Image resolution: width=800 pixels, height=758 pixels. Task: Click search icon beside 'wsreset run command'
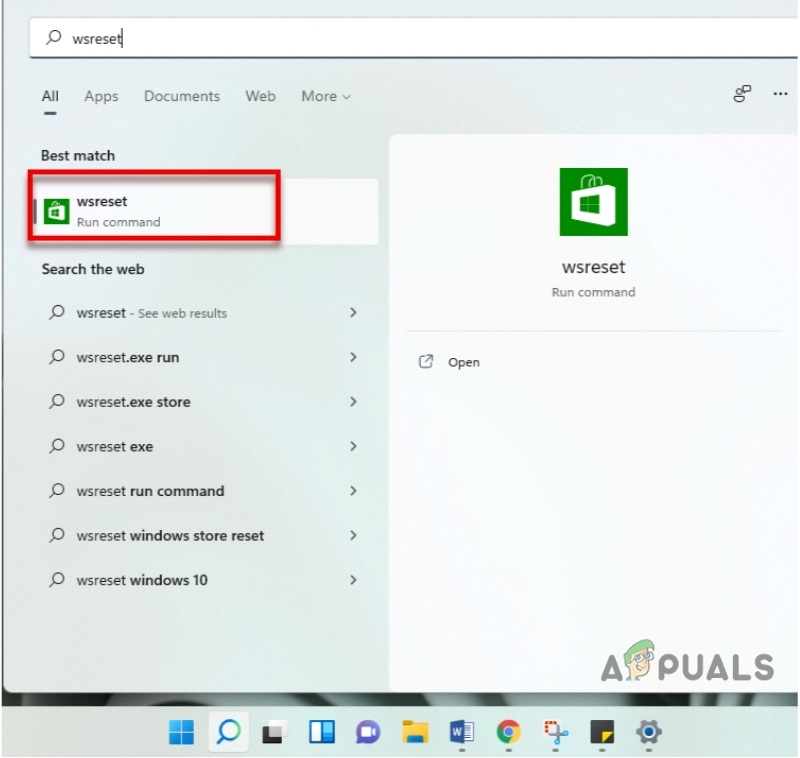tap(57, 490)
